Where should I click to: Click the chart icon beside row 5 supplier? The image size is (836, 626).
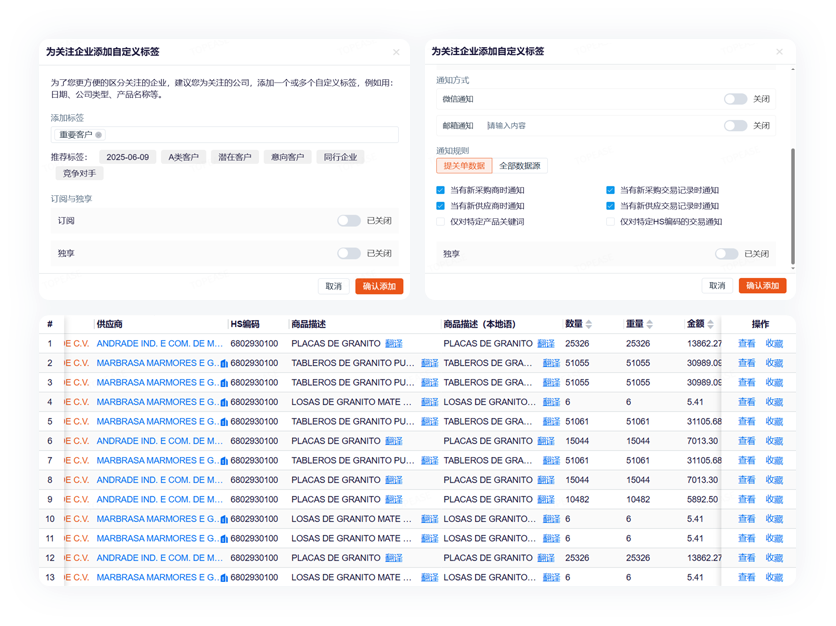pos(224,422)
